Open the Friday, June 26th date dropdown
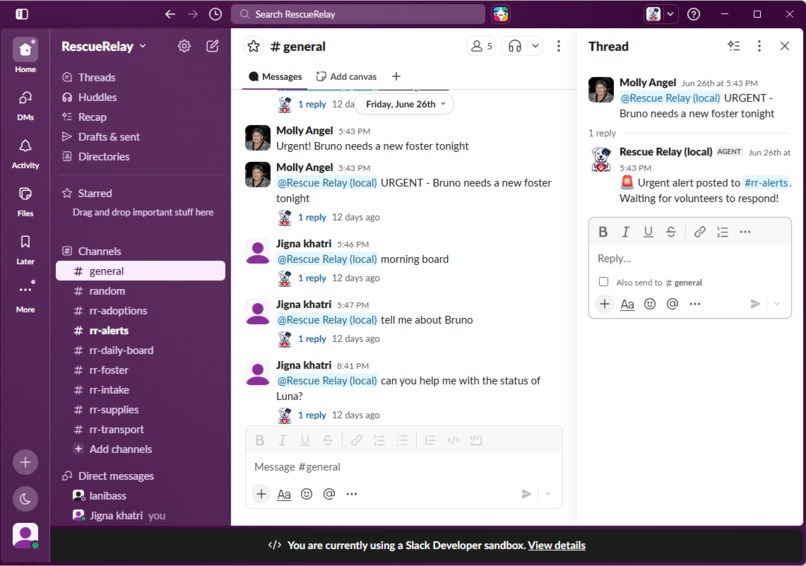This screenshot has width=806, height=566. pyautogui.click(x=404, y=104)
